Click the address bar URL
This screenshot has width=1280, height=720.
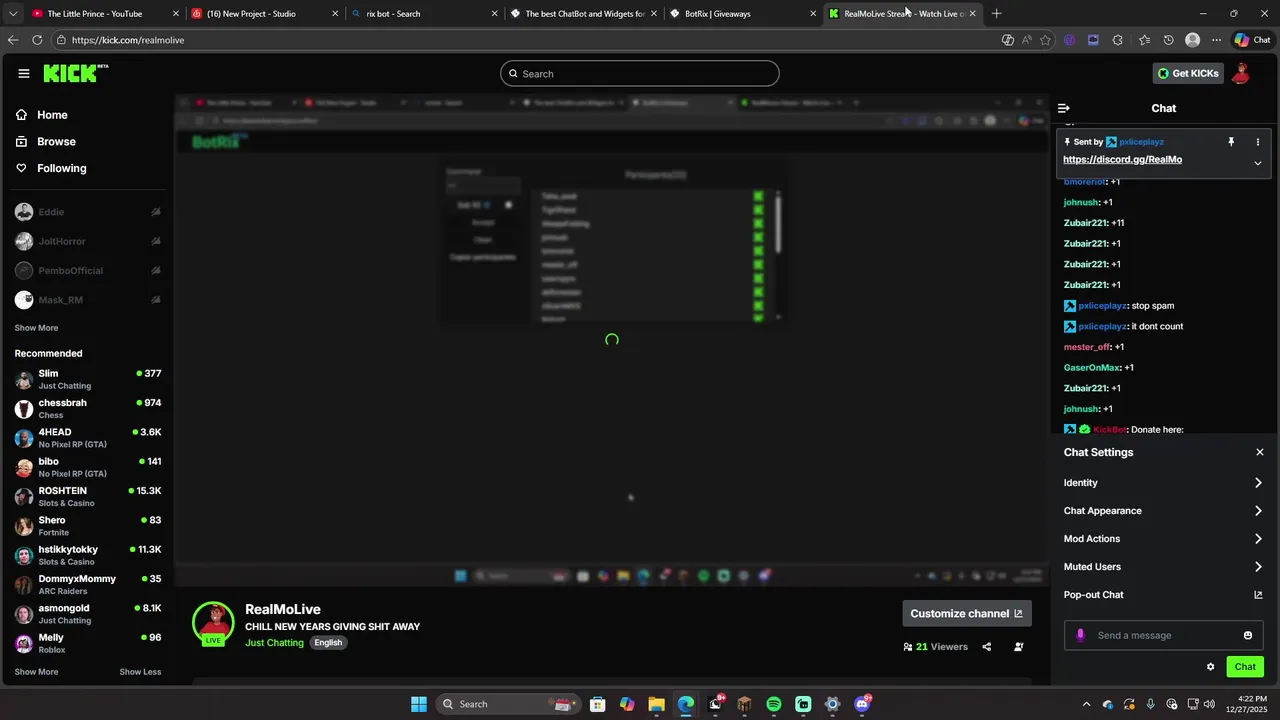[128, 40]
